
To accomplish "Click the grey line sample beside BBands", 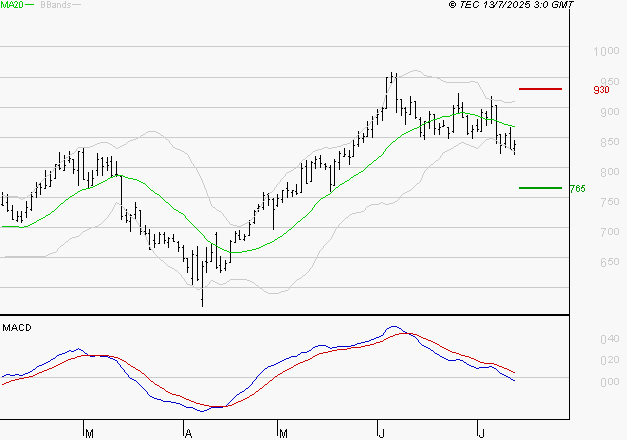I will pyautogui.click(x=76, y=4).
